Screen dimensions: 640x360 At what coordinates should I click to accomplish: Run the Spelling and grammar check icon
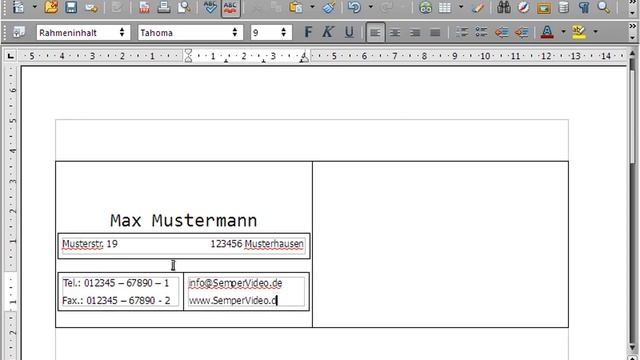pyautogui.click(x=210, y=7)
